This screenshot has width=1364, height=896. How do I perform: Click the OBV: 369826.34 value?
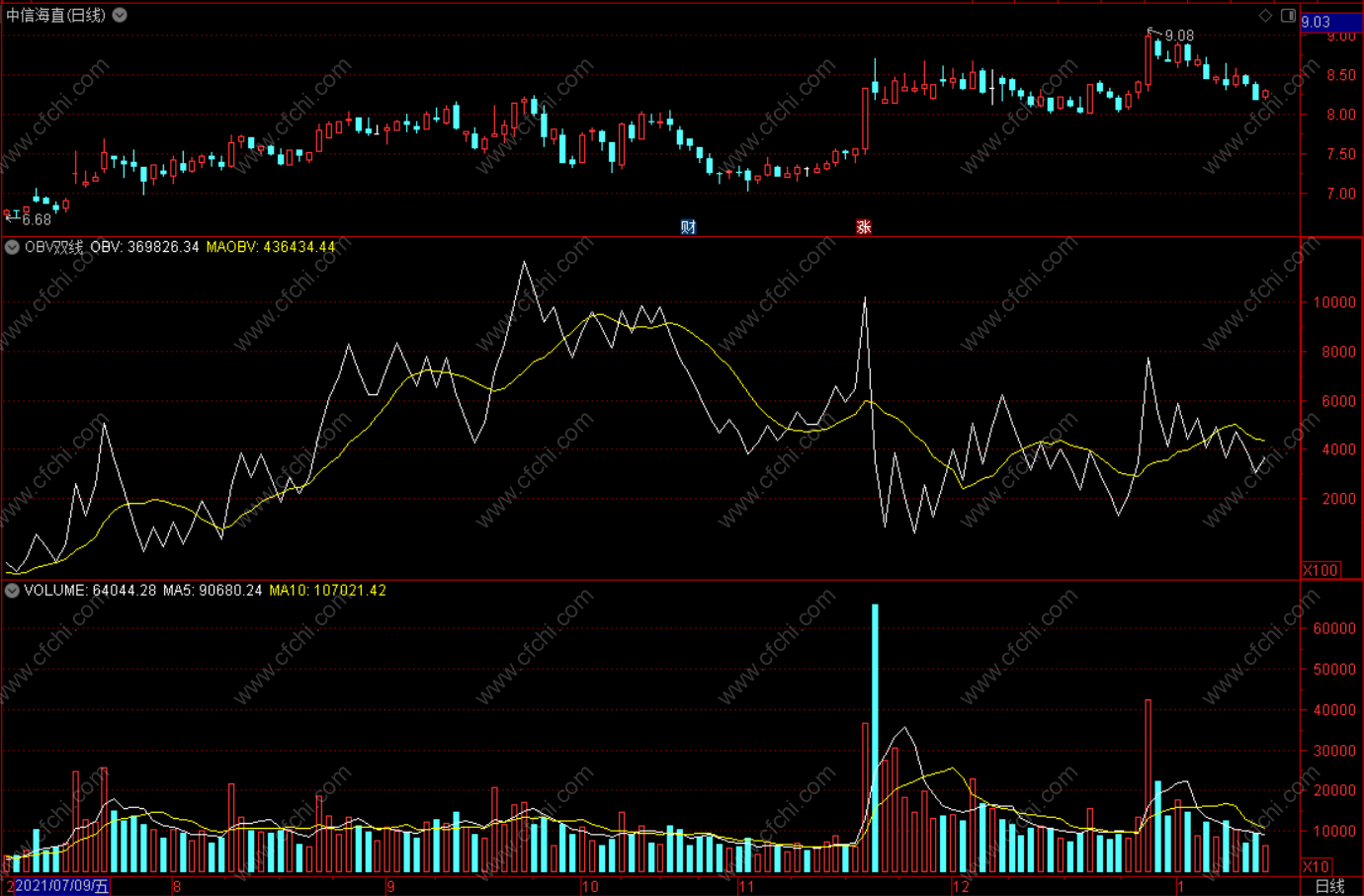tap(144, 247)
